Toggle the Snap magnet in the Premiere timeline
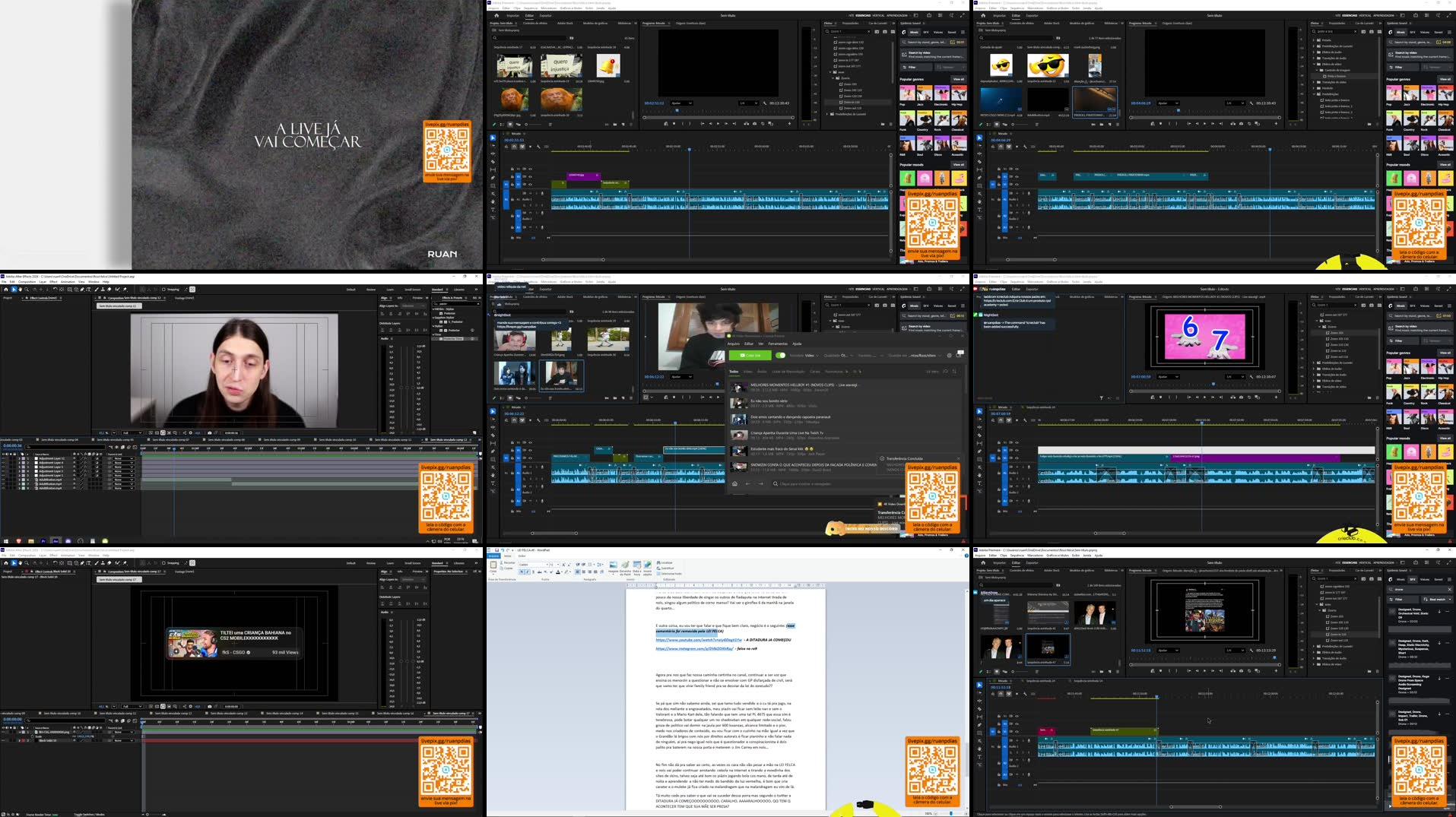This screenshot has height=817, width=1456. click(x=515, y=147)
